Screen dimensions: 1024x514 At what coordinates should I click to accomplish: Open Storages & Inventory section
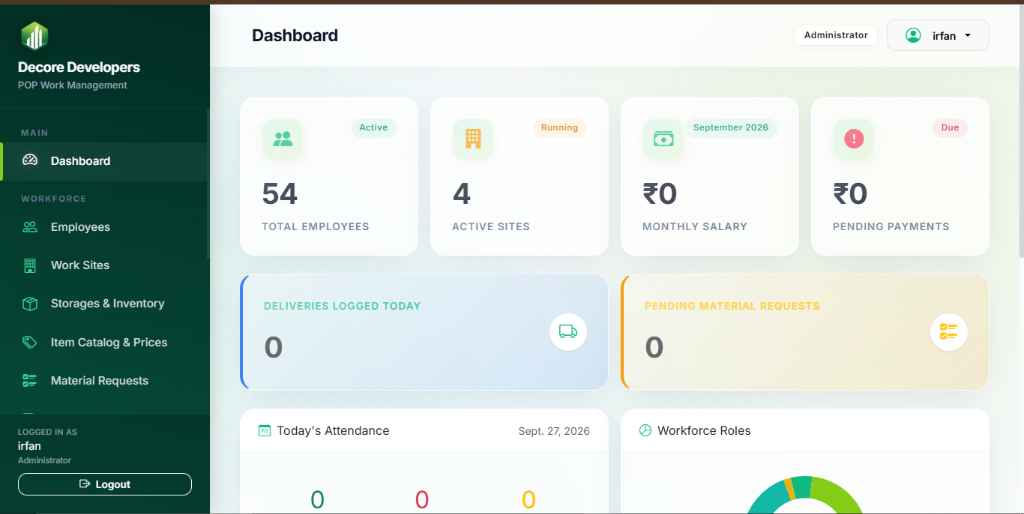104,304
